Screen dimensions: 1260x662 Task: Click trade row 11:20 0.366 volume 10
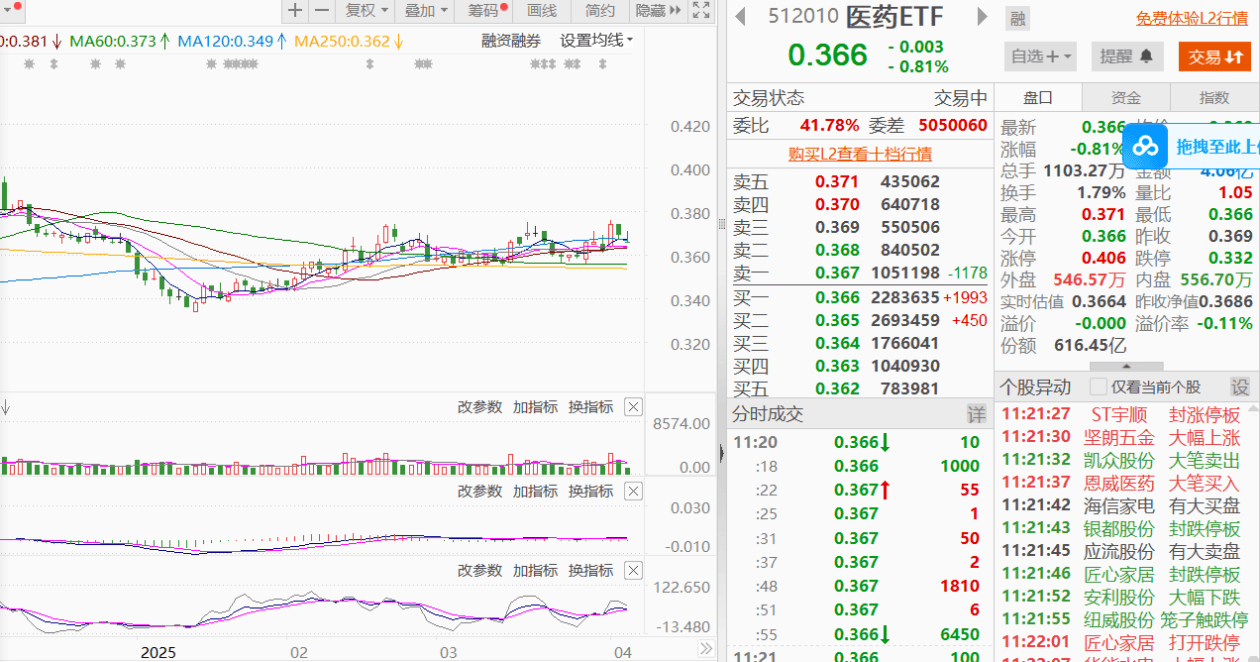click(x=860, y=442)
